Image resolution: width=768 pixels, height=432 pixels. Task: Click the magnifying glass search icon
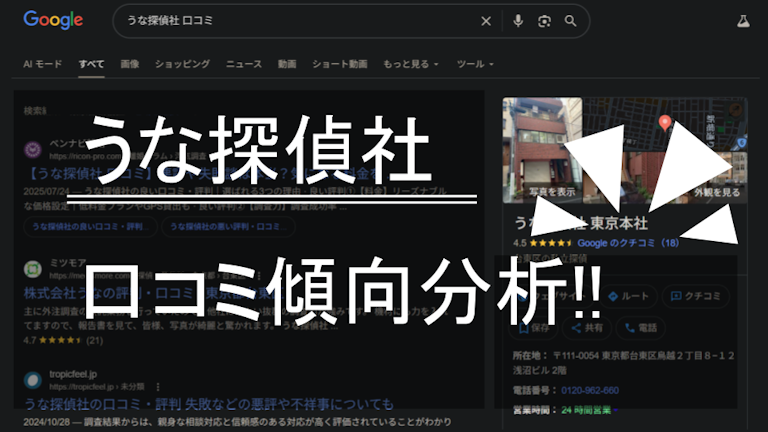pos(570,21)
